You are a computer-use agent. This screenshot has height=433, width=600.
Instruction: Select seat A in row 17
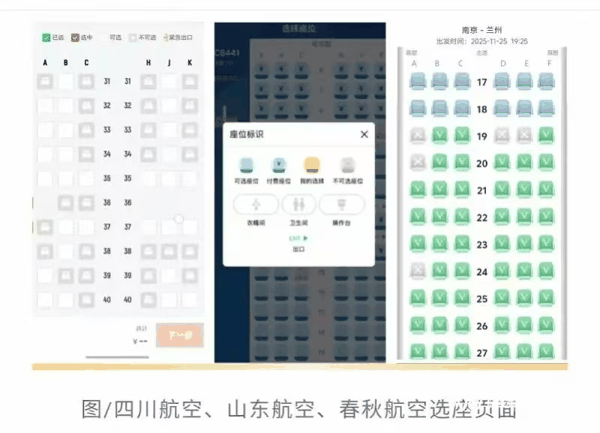pyautogui.click(x=415, y=82)
